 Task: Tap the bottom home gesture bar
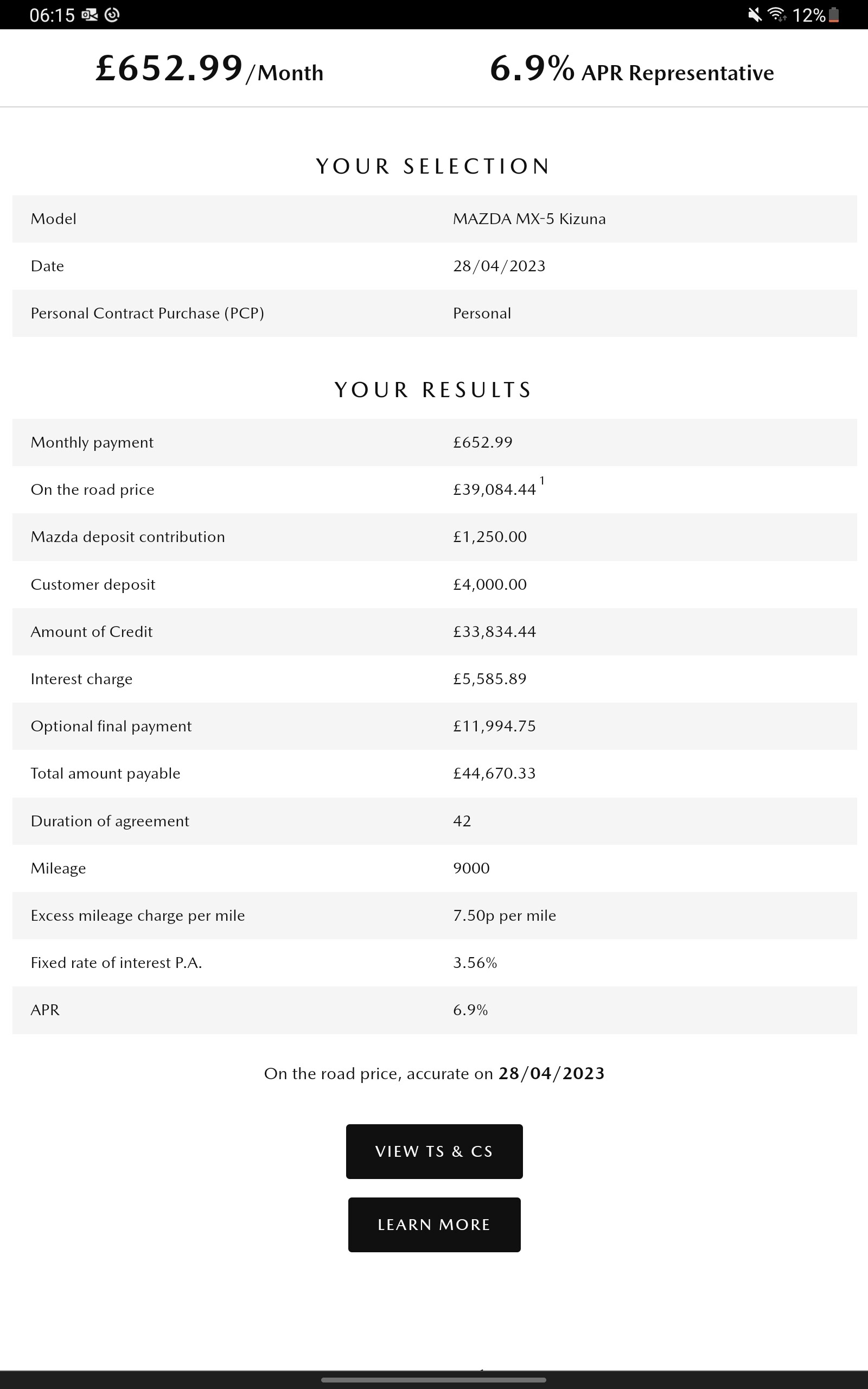[x=433, y=1380]
